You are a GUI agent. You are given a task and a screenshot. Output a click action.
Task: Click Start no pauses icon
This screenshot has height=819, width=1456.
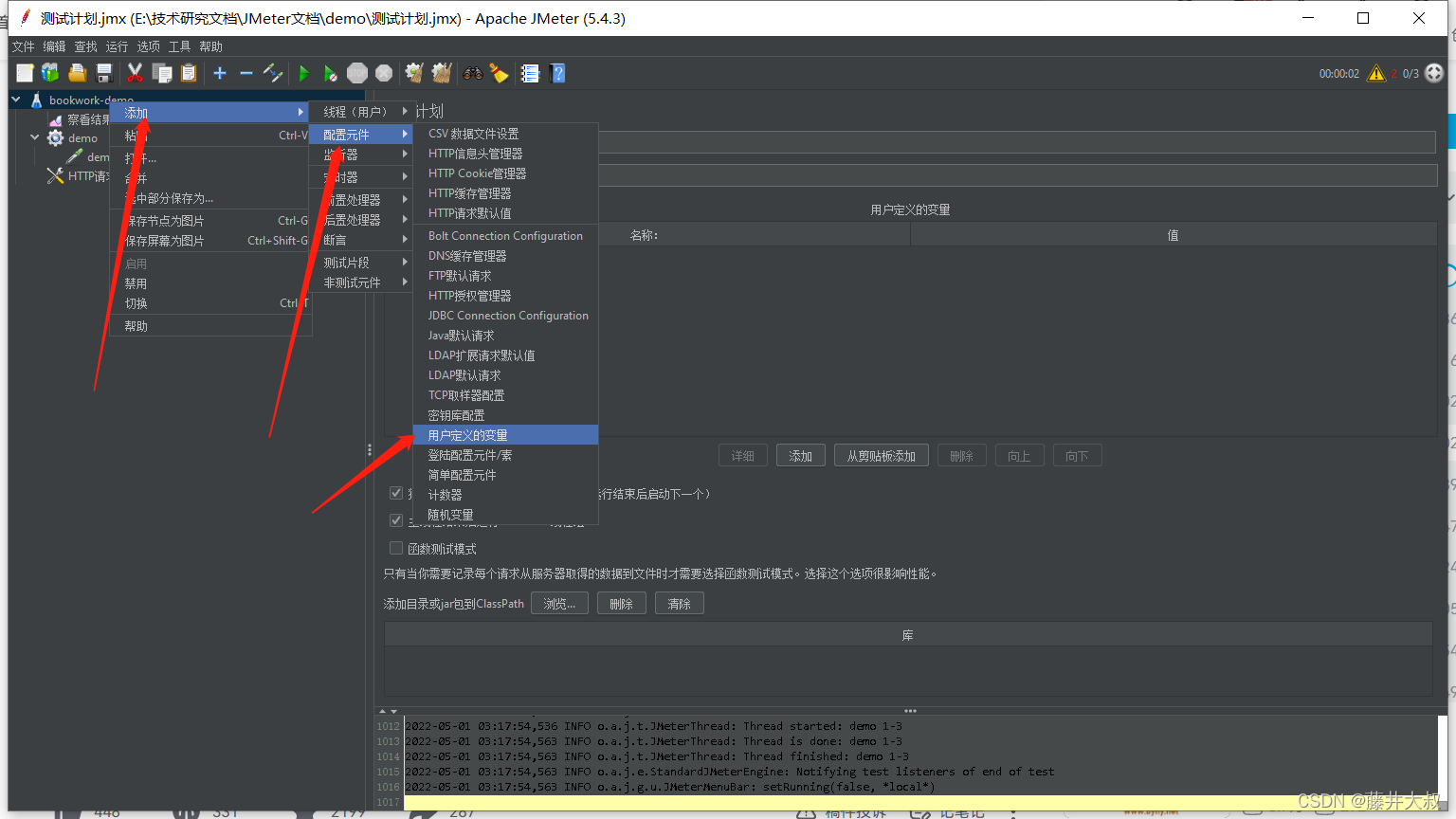tap(330, 73)
